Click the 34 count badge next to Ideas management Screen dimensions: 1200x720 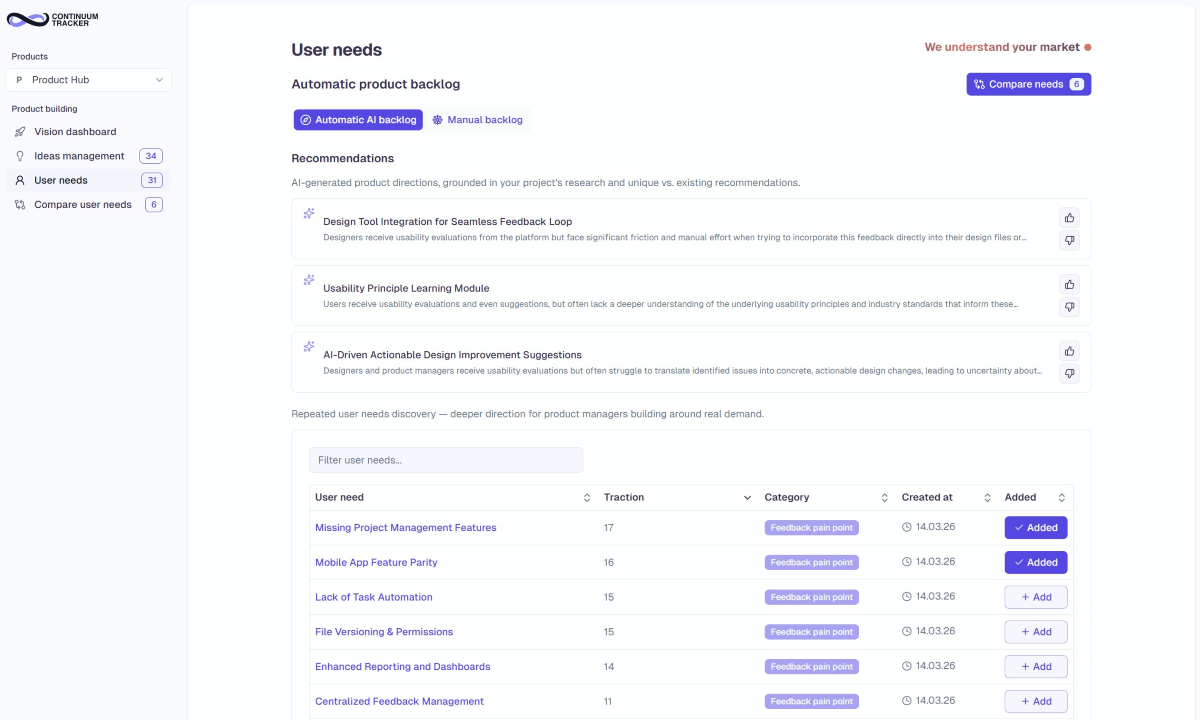coord(151,156)
